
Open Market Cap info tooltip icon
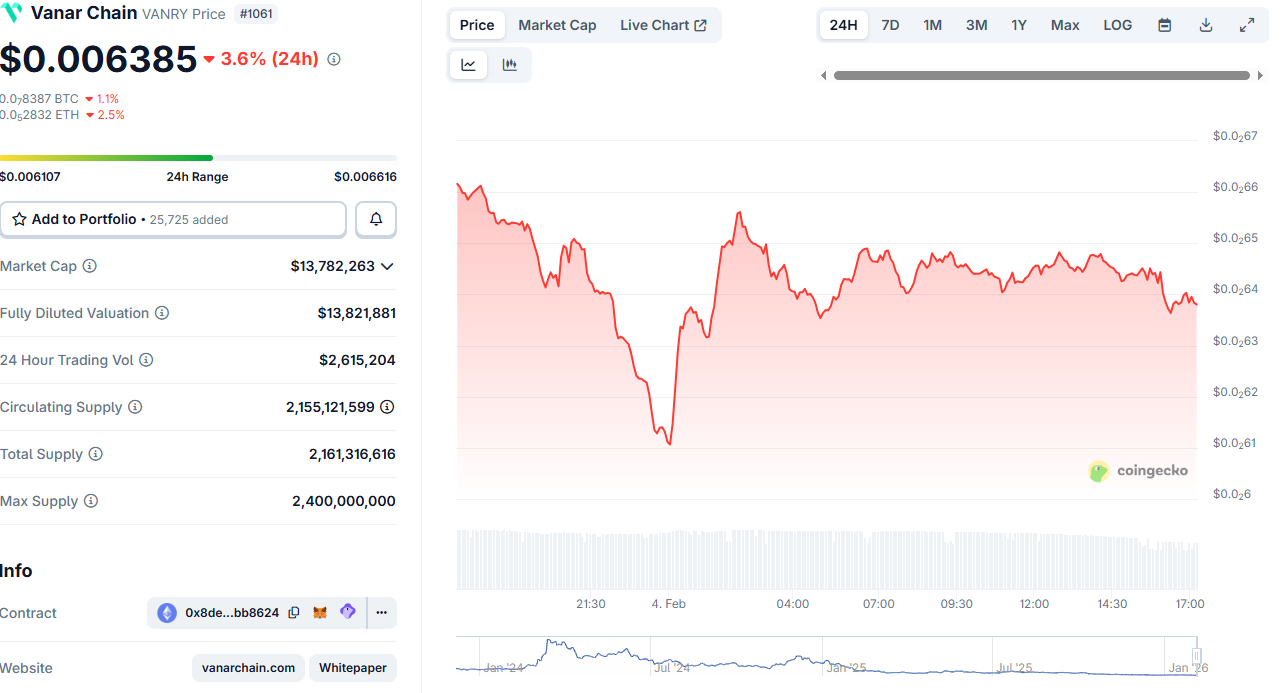[90, 266]
